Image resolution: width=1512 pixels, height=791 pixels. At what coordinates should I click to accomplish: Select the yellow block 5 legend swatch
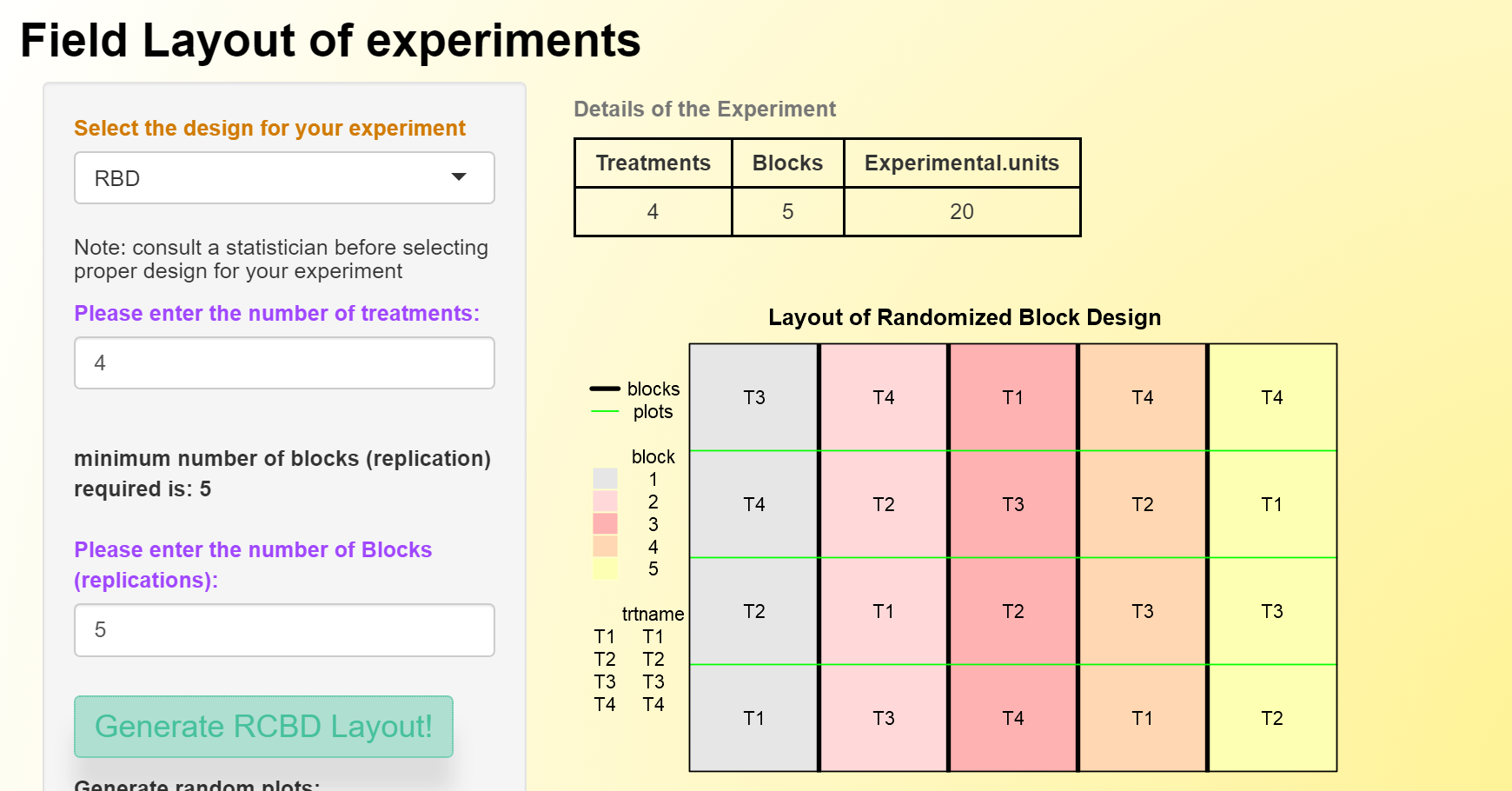click(605, 569)
